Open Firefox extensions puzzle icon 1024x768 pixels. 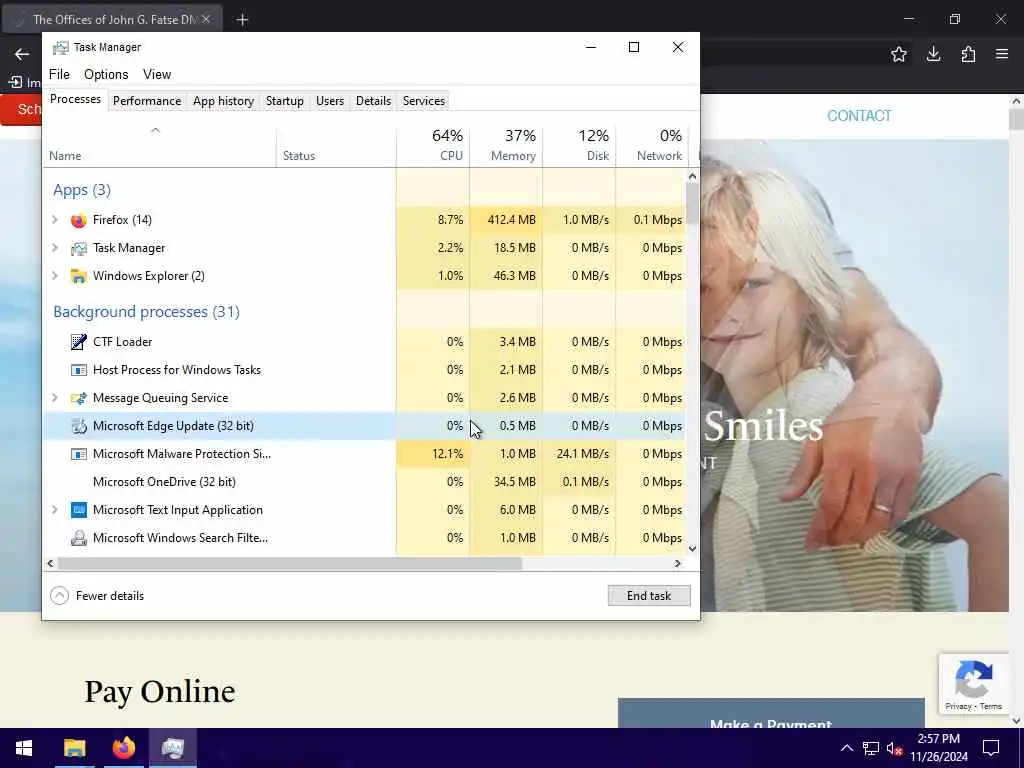click(968, 54)
